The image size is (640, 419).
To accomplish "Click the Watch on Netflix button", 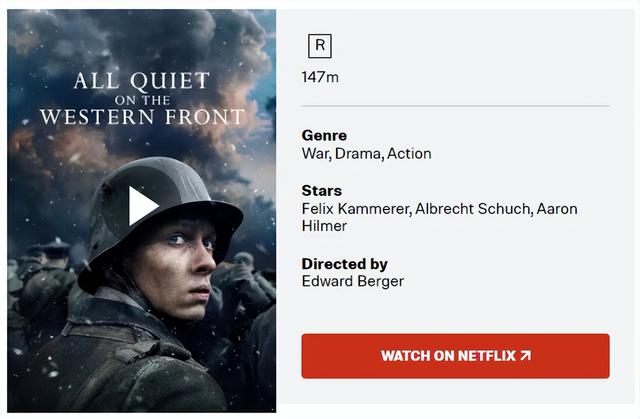I will [x=456, y=356].
